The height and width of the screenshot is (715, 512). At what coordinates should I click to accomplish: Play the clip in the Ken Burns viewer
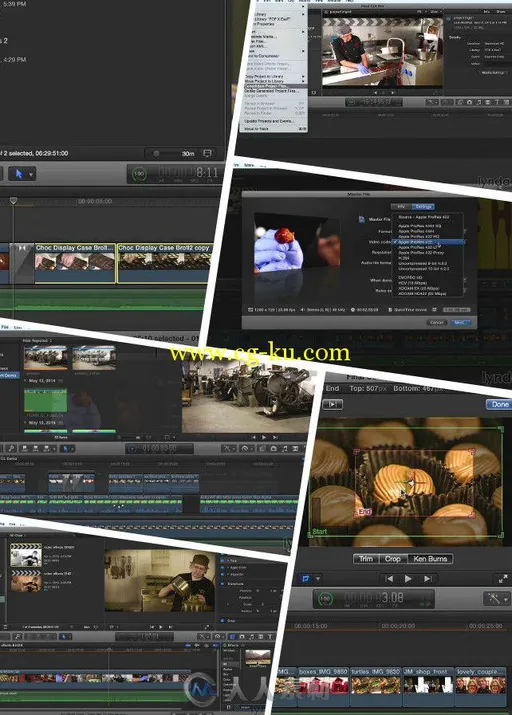408,579
